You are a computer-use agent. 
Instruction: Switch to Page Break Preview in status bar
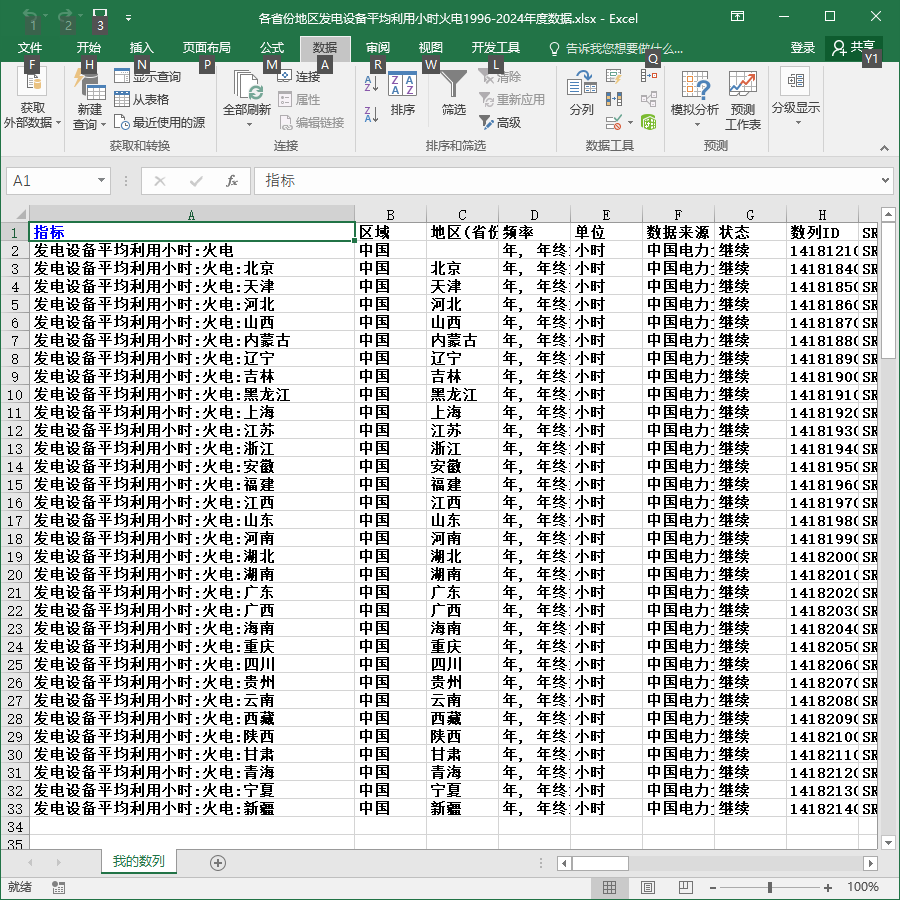pyautogui.click(x=685, y=887)
